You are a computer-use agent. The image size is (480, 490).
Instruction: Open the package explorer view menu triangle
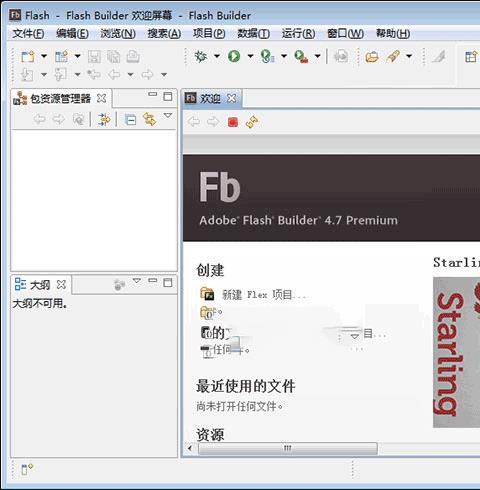[x=168, y=116]
